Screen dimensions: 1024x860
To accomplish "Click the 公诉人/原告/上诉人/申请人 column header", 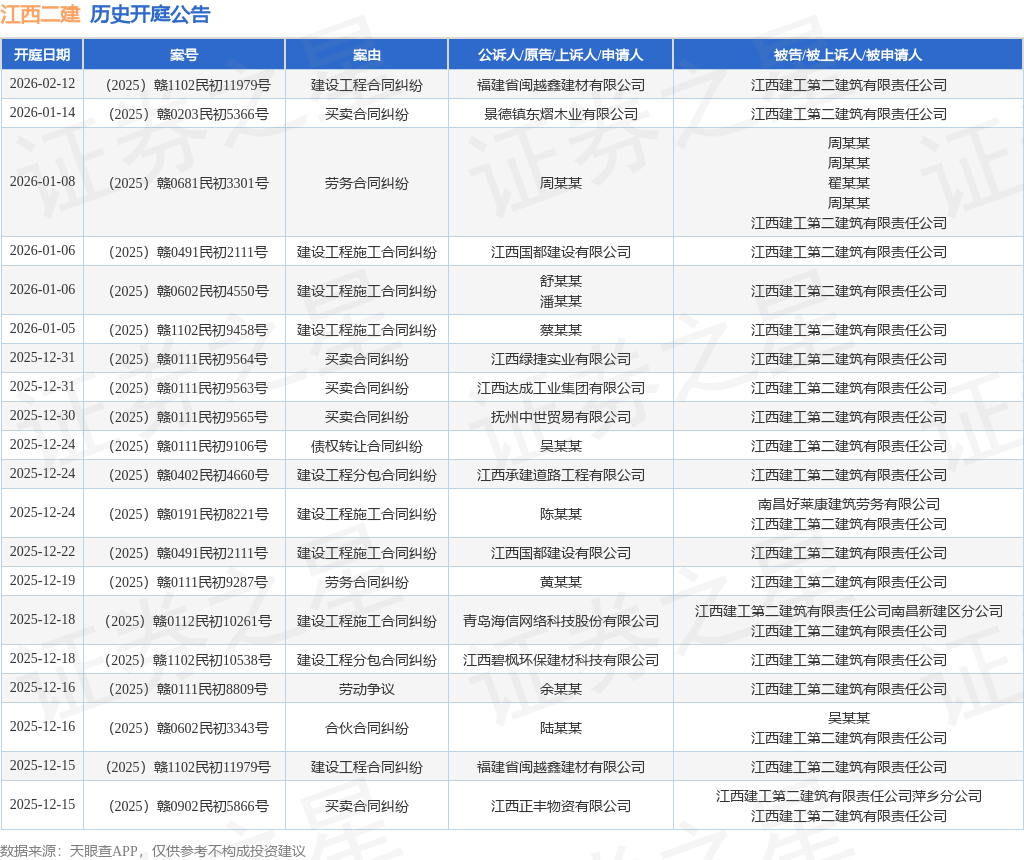I will tap(560, 55).
